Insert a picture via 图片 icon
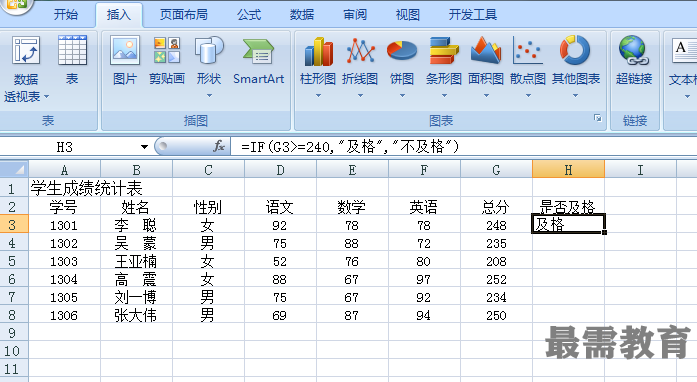This screenshot has height=382, width=697. click(125, 50)
